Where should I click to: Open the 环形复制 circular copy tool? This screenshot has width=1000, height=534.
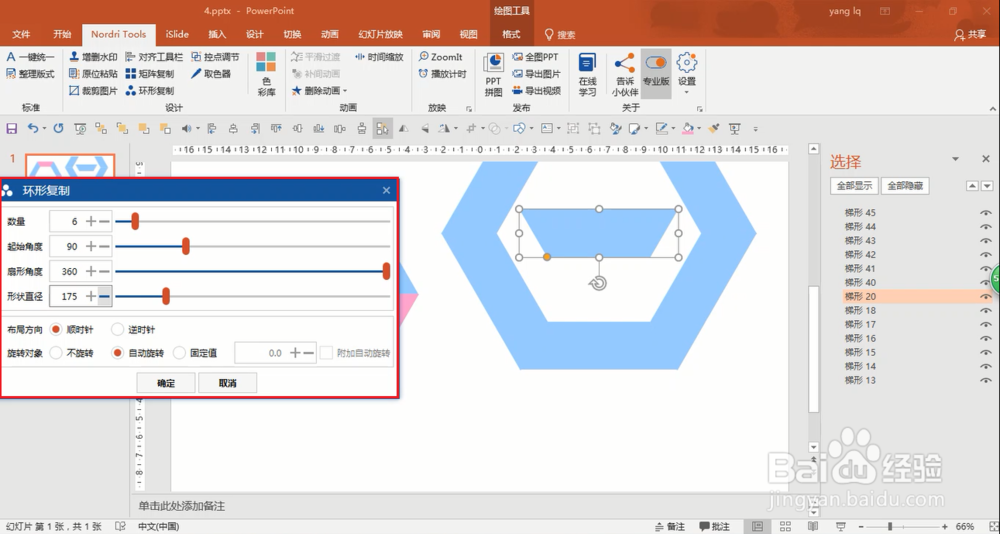(x=149, y=91)
